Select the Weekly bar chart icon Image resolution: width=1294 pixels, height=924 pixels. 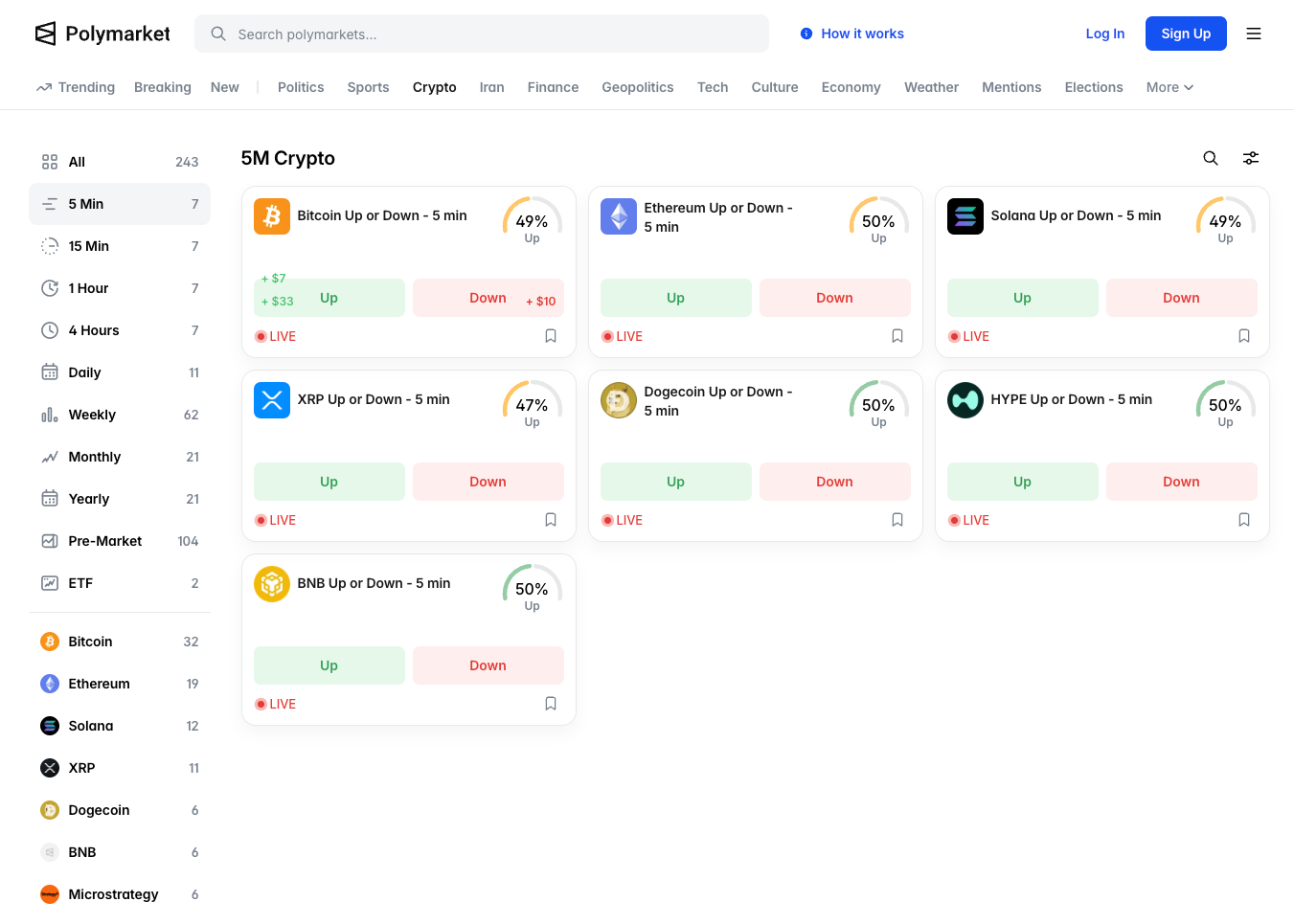50,415
